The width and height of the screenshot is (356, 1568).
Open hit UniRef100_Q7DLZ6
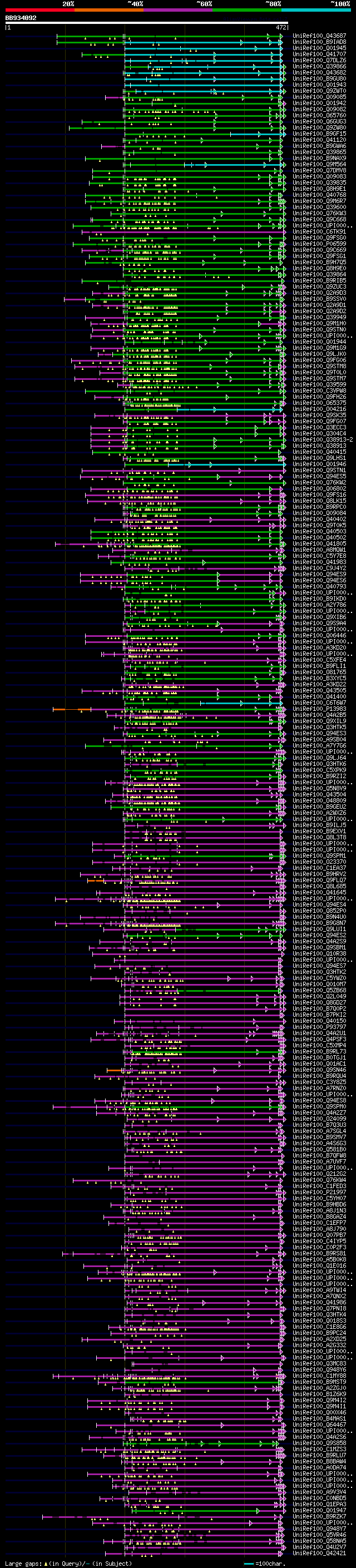pos(319,60)
